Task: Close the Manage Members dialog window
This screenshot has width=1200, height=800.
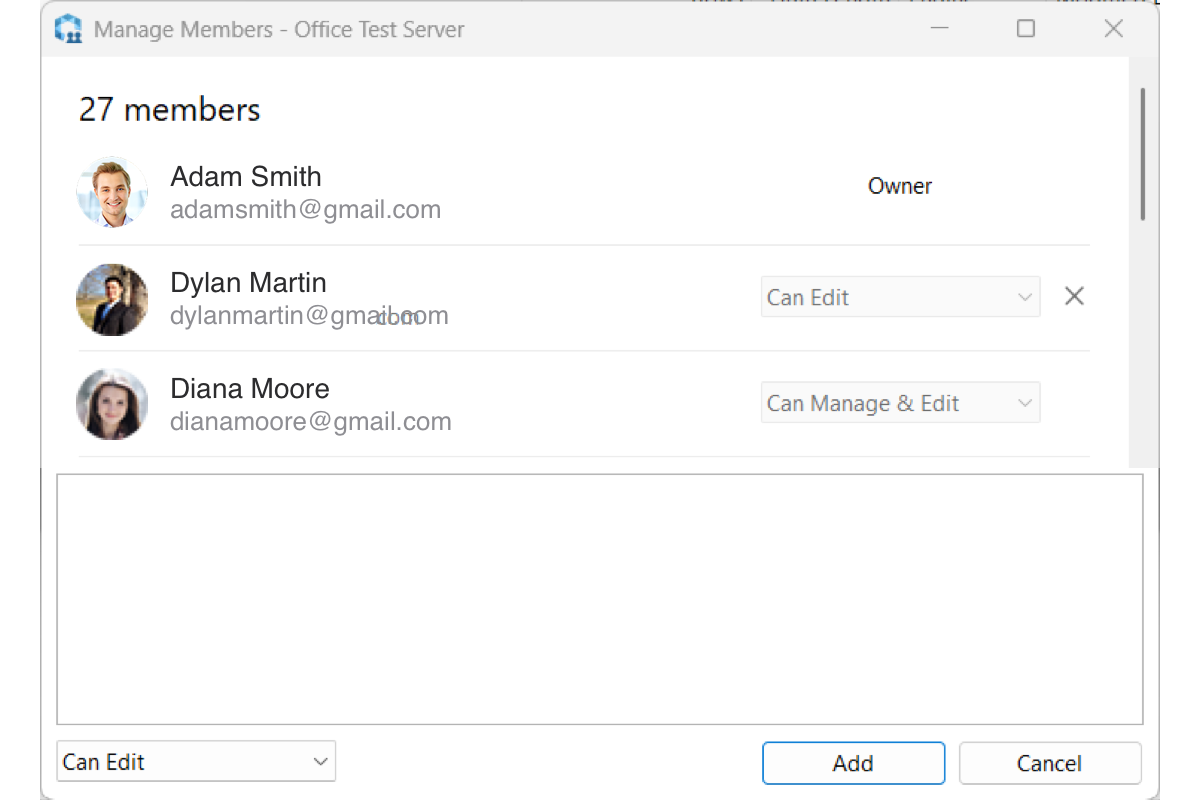Action: [x=1113, y=28]
